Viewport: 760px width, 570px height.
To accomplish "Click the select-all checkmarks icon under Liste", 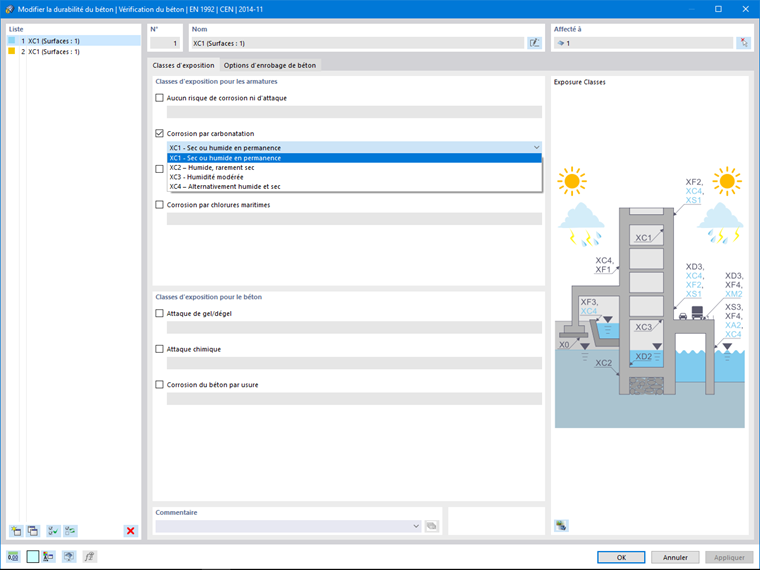I will pos(53,531).
